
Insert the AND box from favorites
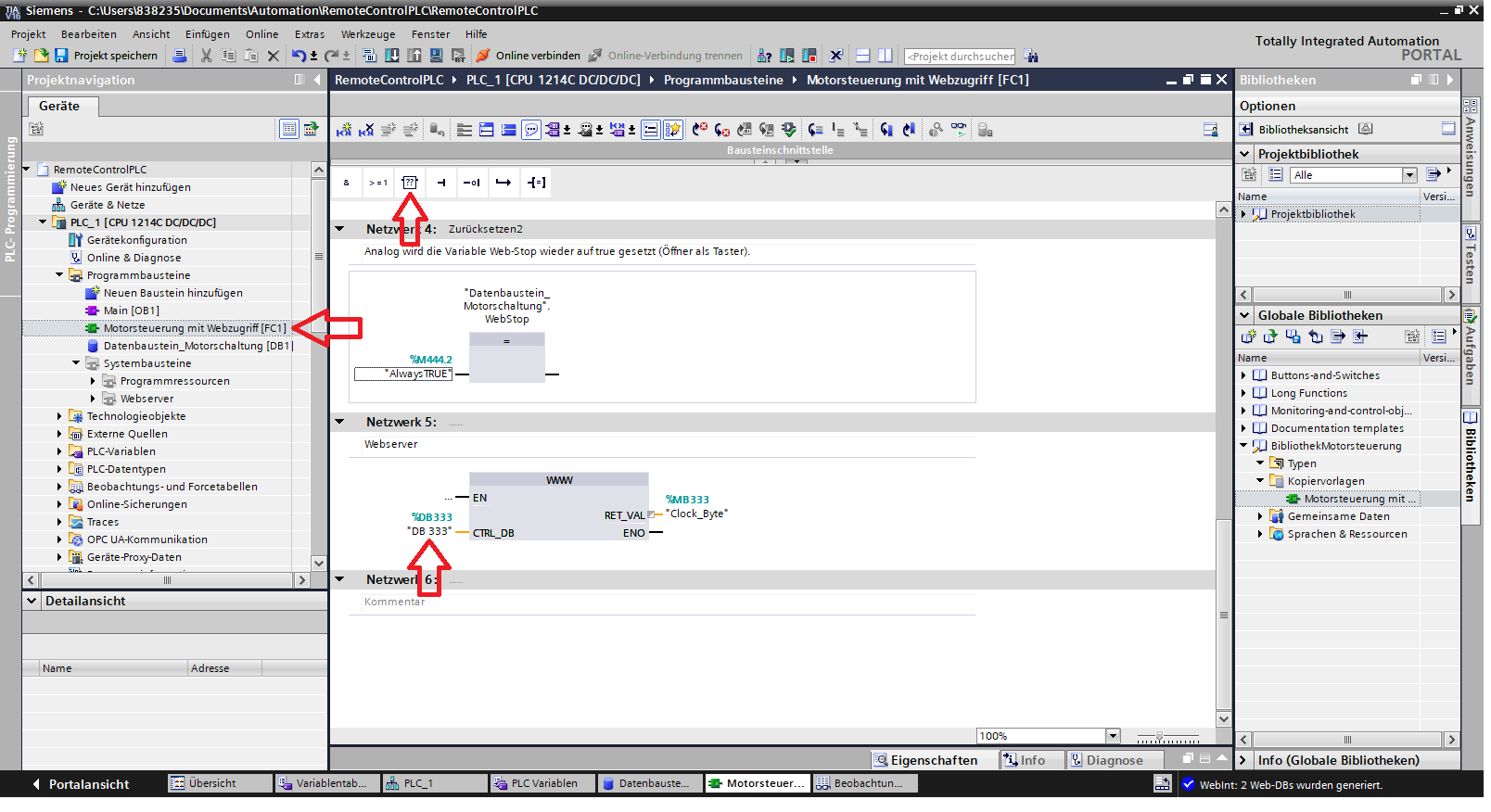click(347, 183)
